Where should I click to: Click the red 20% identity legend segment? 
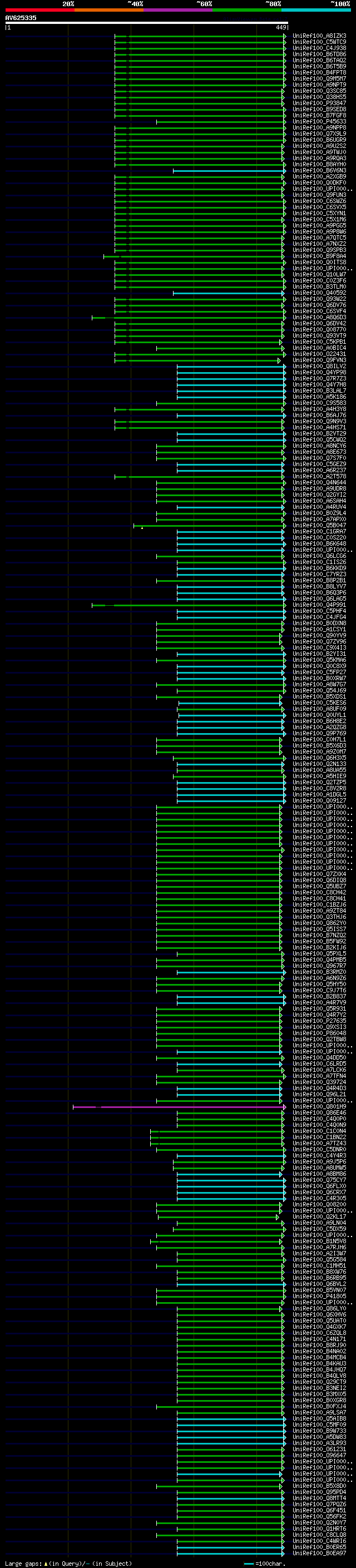tap(39, 10)
